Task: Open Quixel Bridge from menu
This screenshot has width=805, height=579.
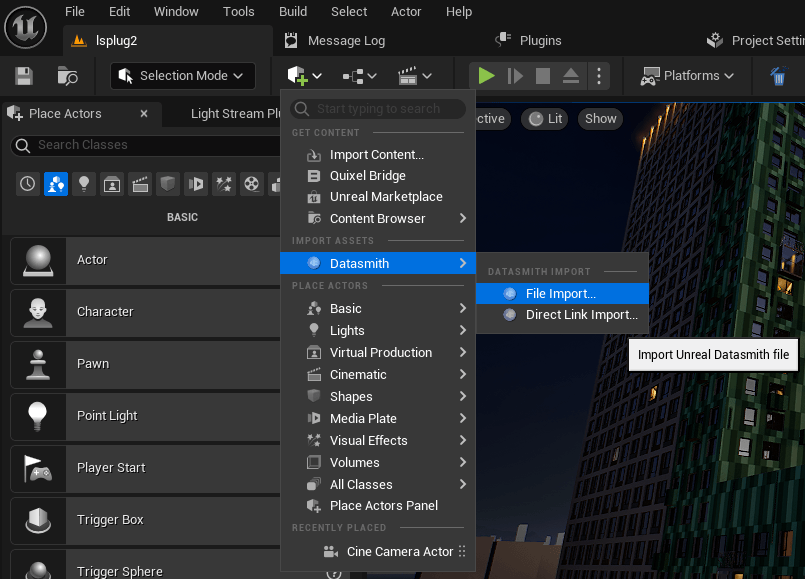Action: 378,176
